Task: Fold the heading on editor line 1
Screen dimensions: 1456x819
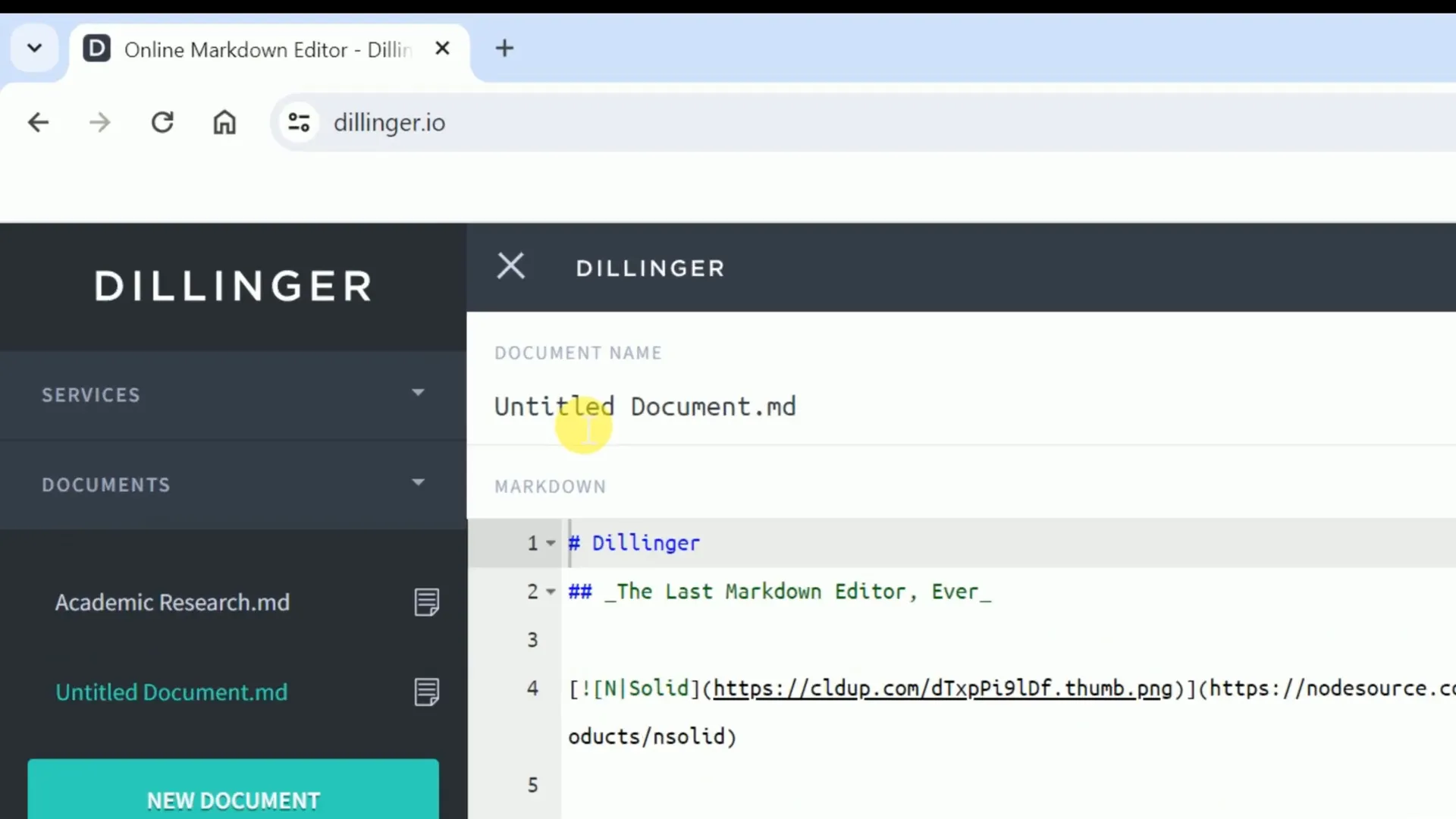Action: [551, 543]
